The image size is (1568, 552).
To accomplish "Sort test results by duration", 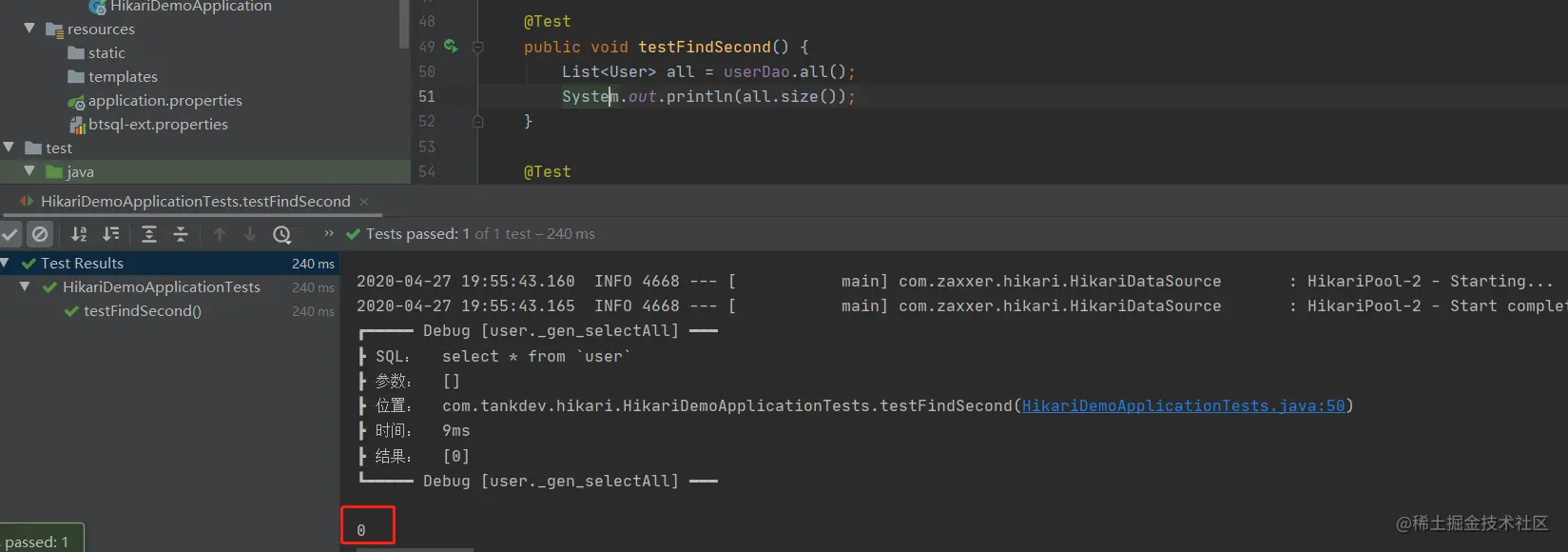I will 111,234.
